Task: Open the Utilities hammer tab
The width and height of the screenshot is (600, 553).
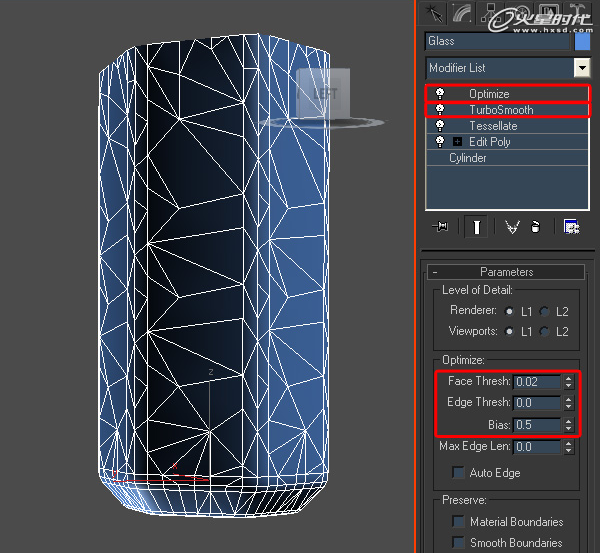Action: pos(579,13)
